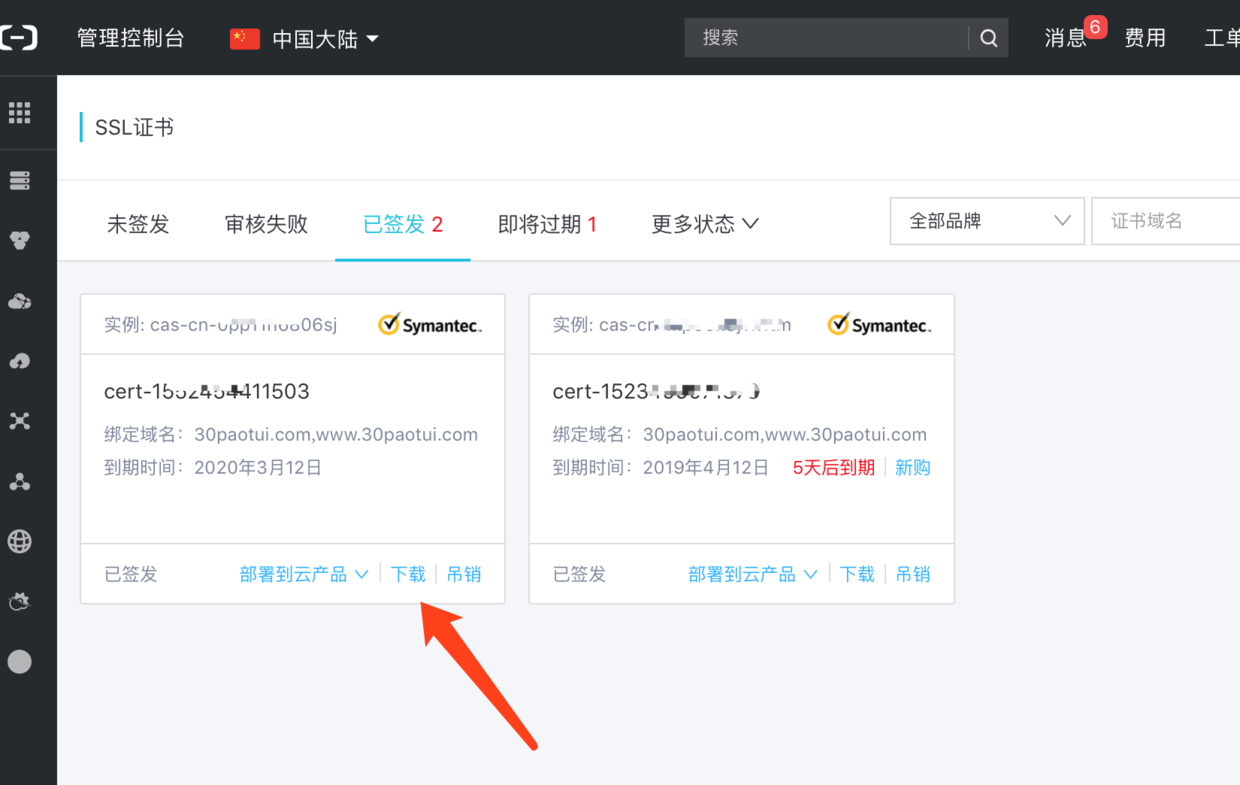
Task: Open the crossed-nodes network sidebar icon
Action: point(19,421)
